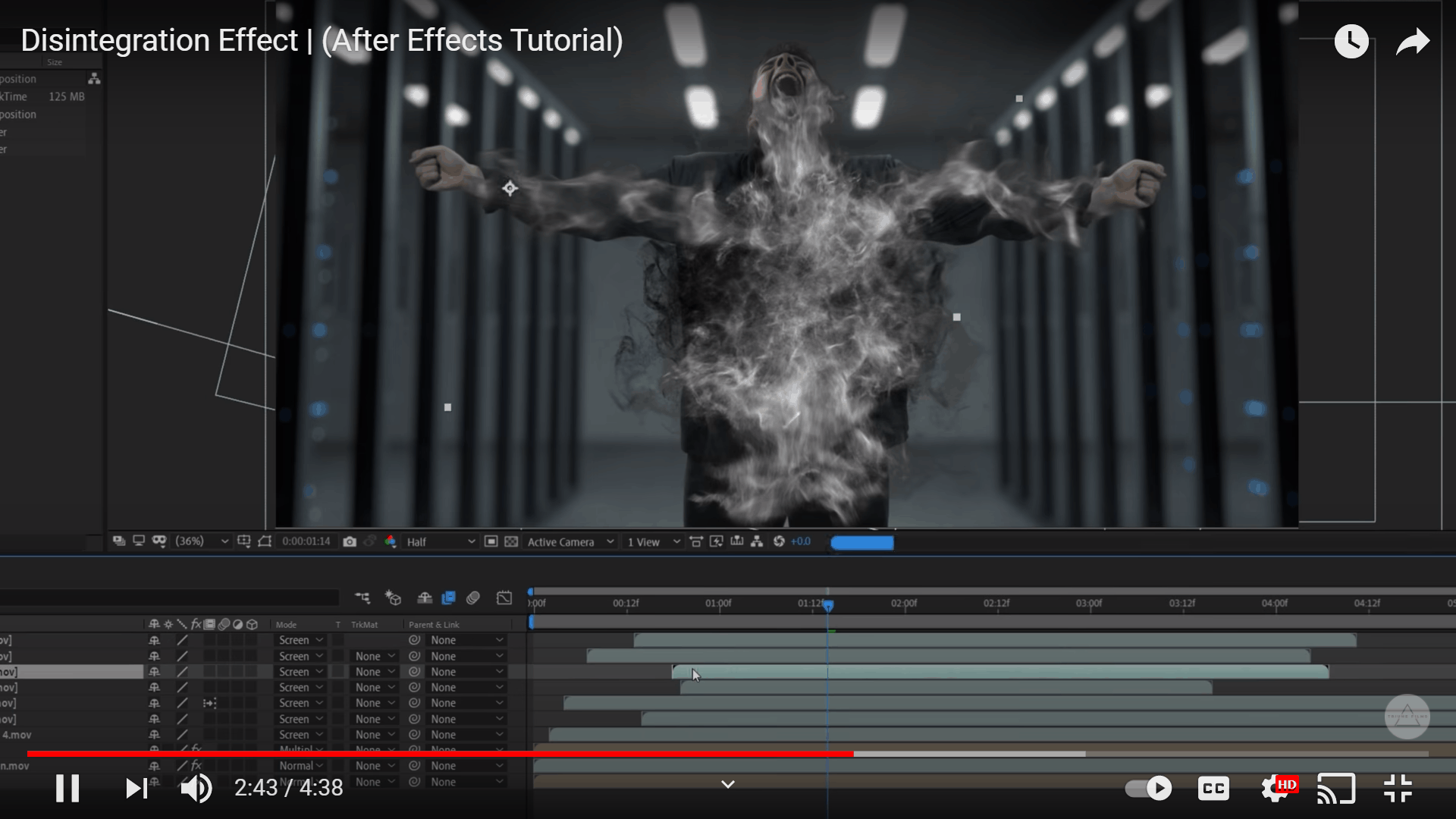Open grid and guide options icon
The image size is (1456, 819).
[x=243, y=541]
